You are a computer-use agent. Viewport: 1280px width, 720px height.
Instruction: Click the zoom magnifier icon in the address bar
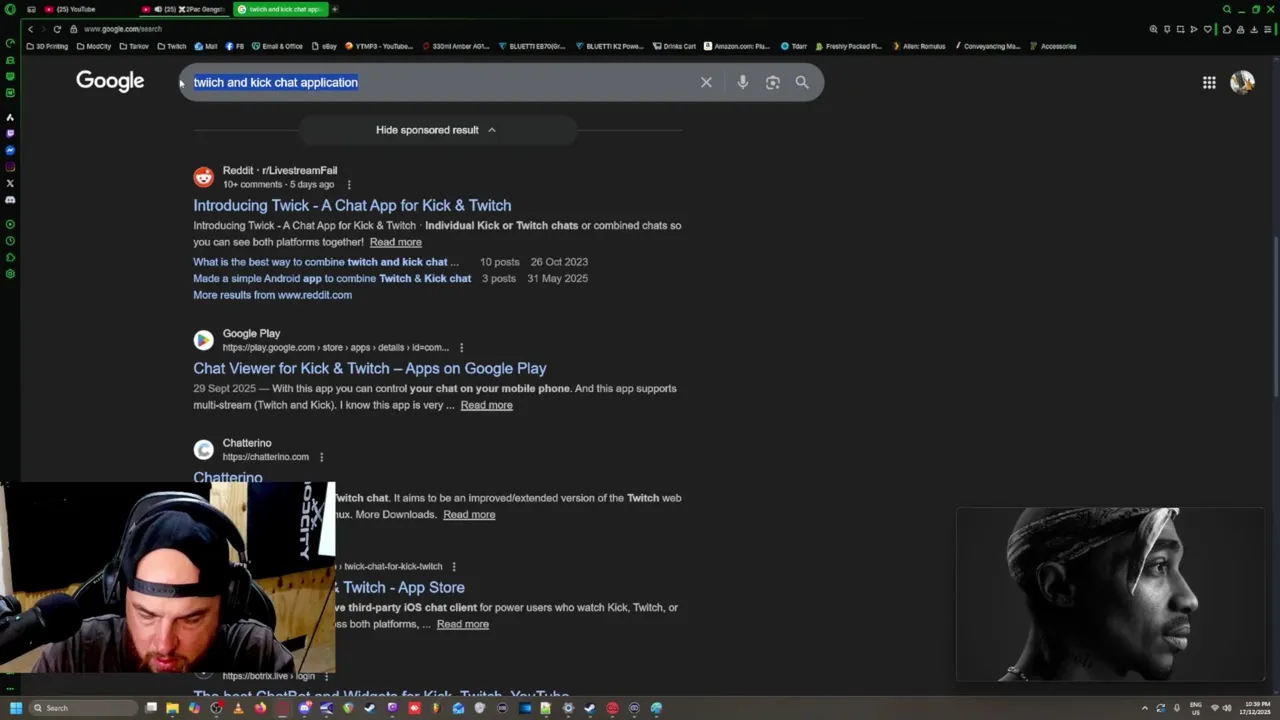click(1153, 29)
